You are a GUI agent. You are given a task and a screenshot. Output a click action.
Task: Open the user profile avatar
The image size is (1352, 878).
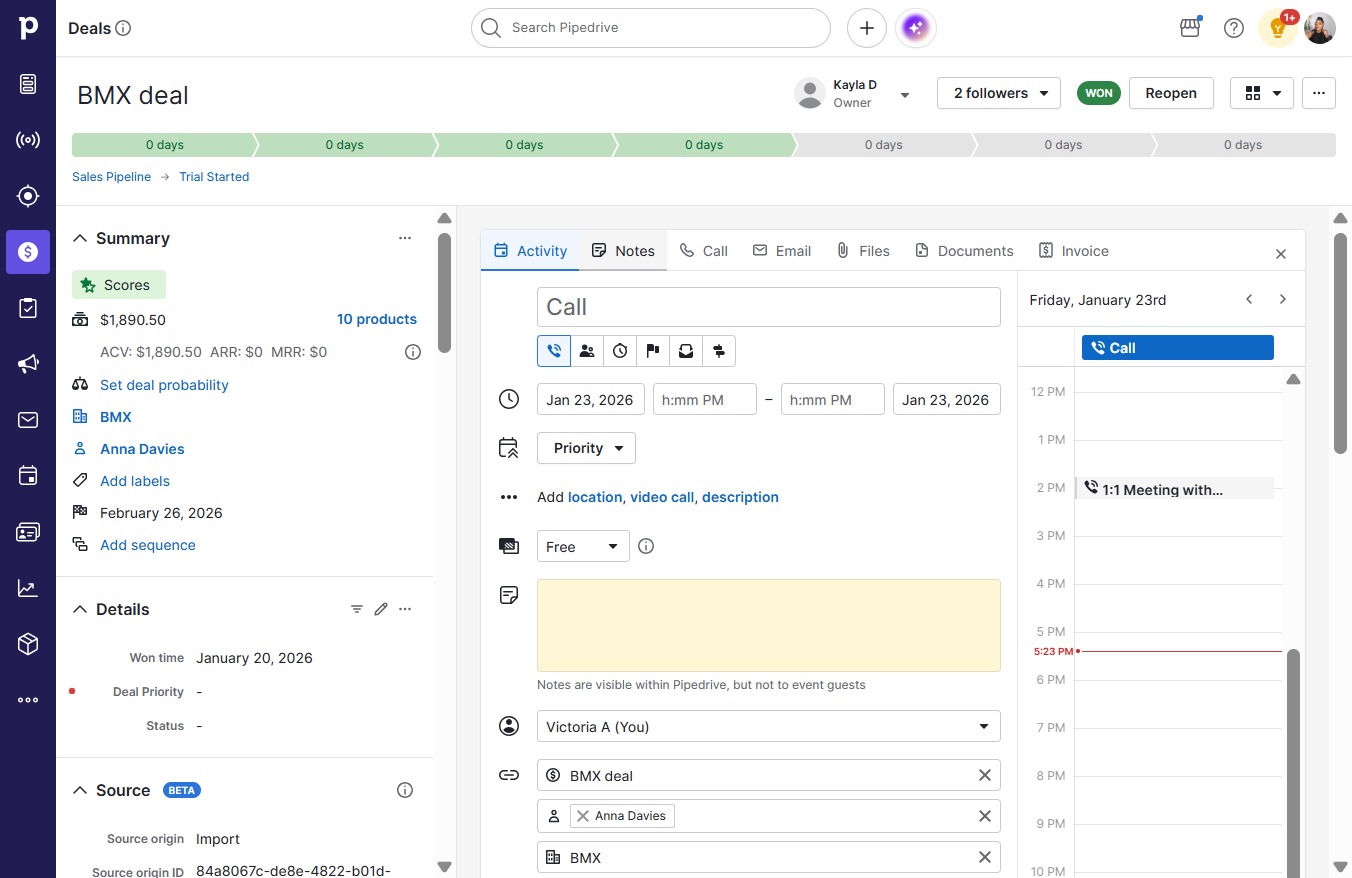pos(1320,28)
